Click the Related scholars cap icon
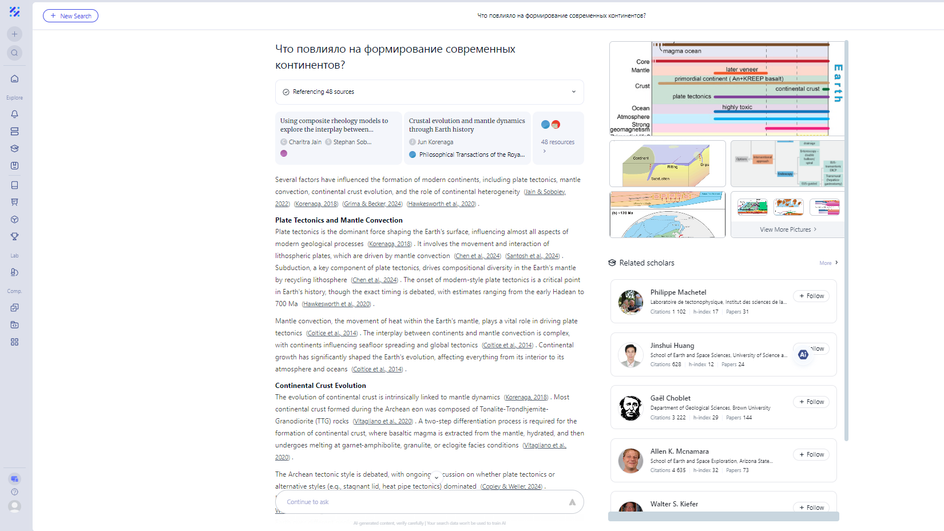 pos(612,263)
